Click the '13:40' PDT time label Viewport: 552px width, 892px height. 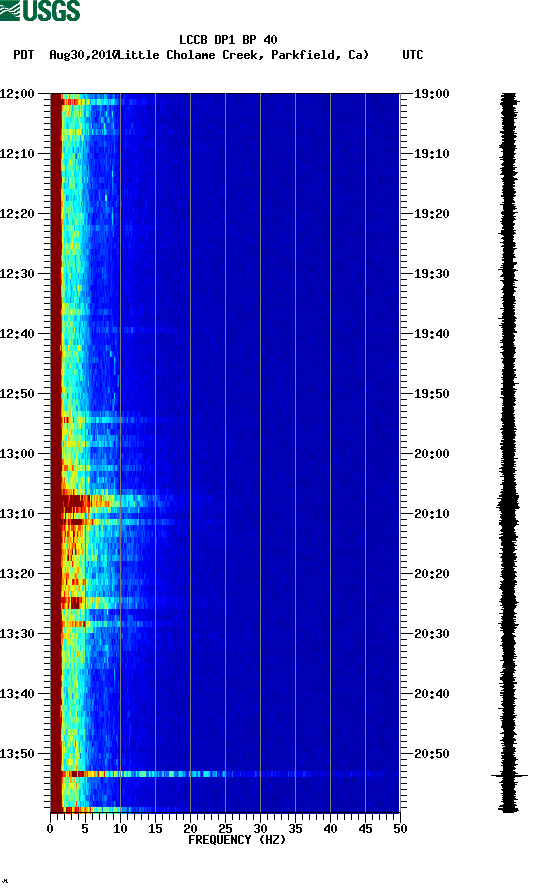17,693
